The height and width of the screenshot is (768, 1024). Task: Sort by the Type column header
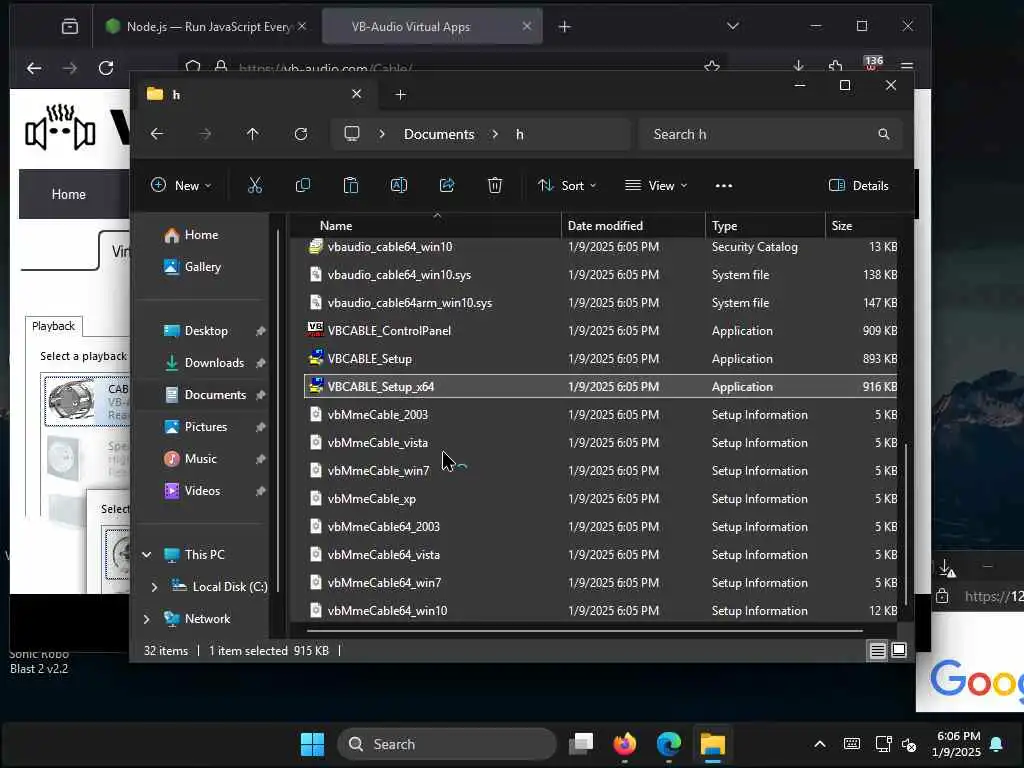[765, 226]
